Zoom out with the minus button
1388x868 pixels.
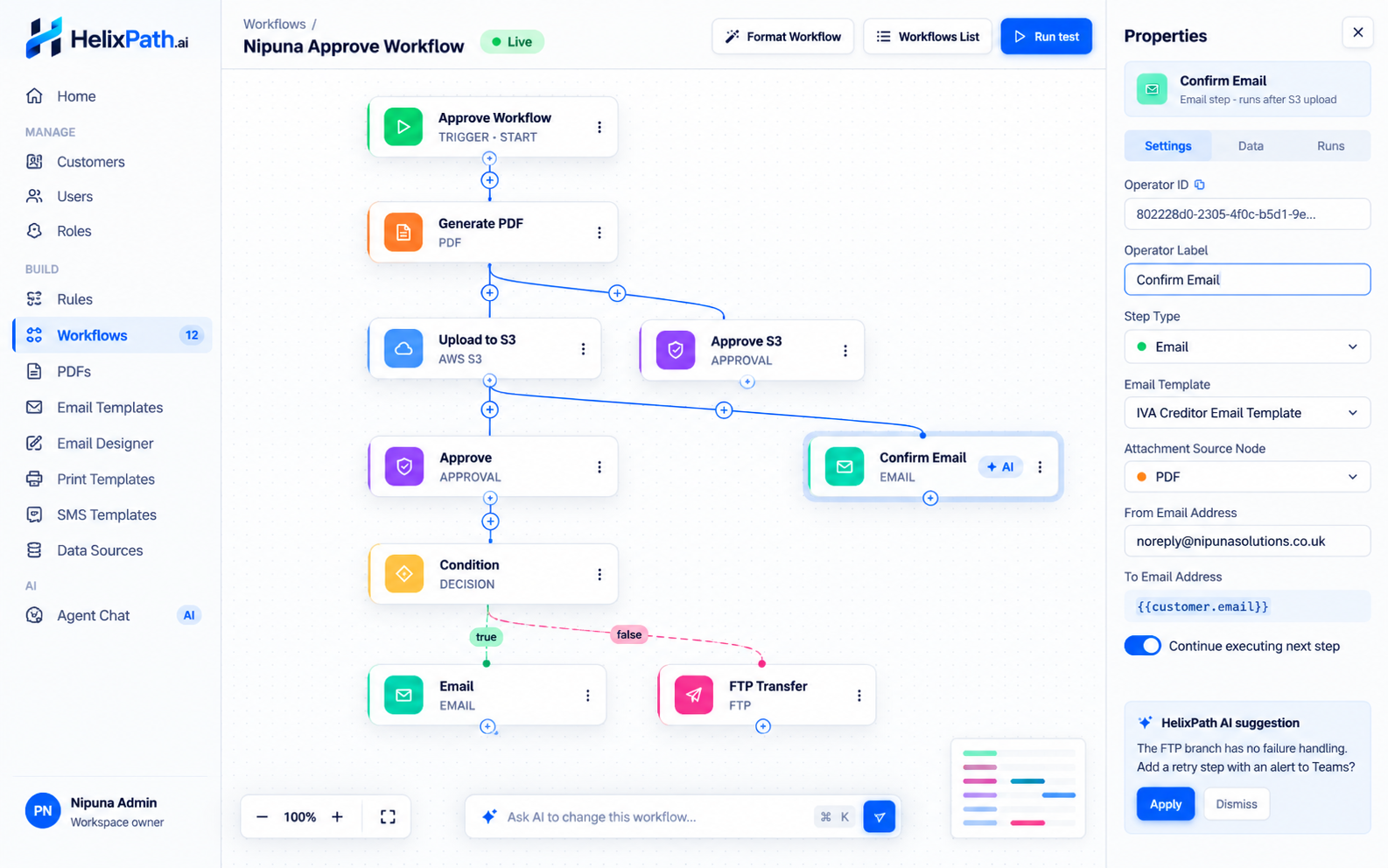point(262,816)
